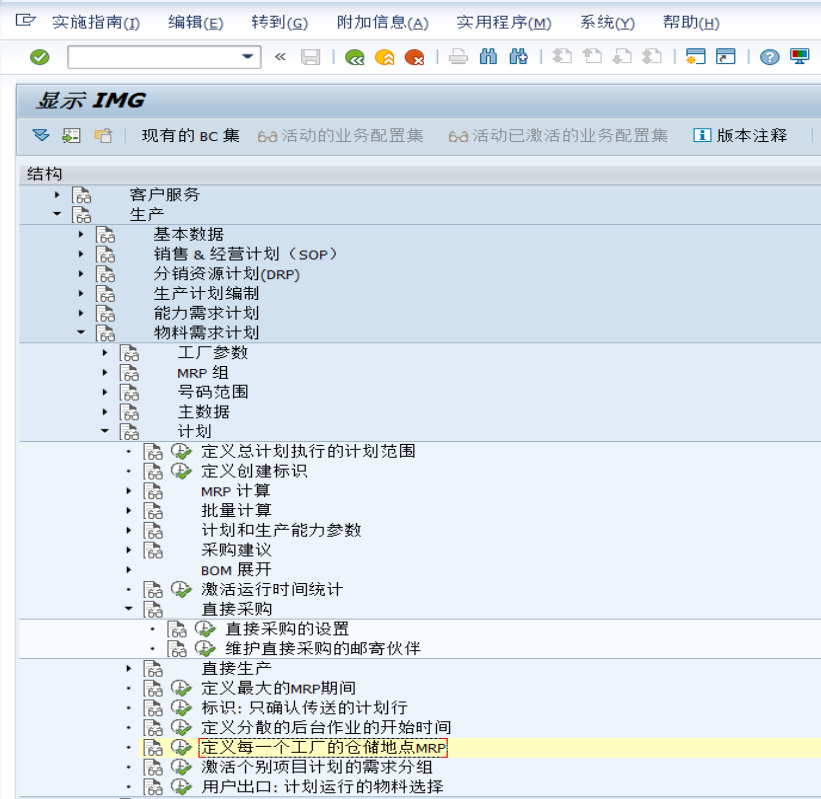Click the First Page icon
The height and width of the screenshot is (799, 821).
pos(562,57)
